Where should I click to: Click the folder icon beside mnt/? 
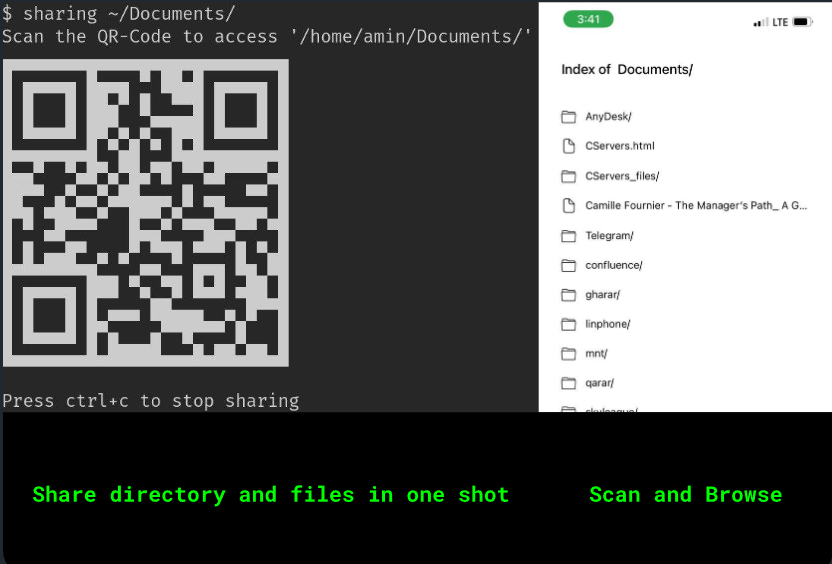[568, 353]
